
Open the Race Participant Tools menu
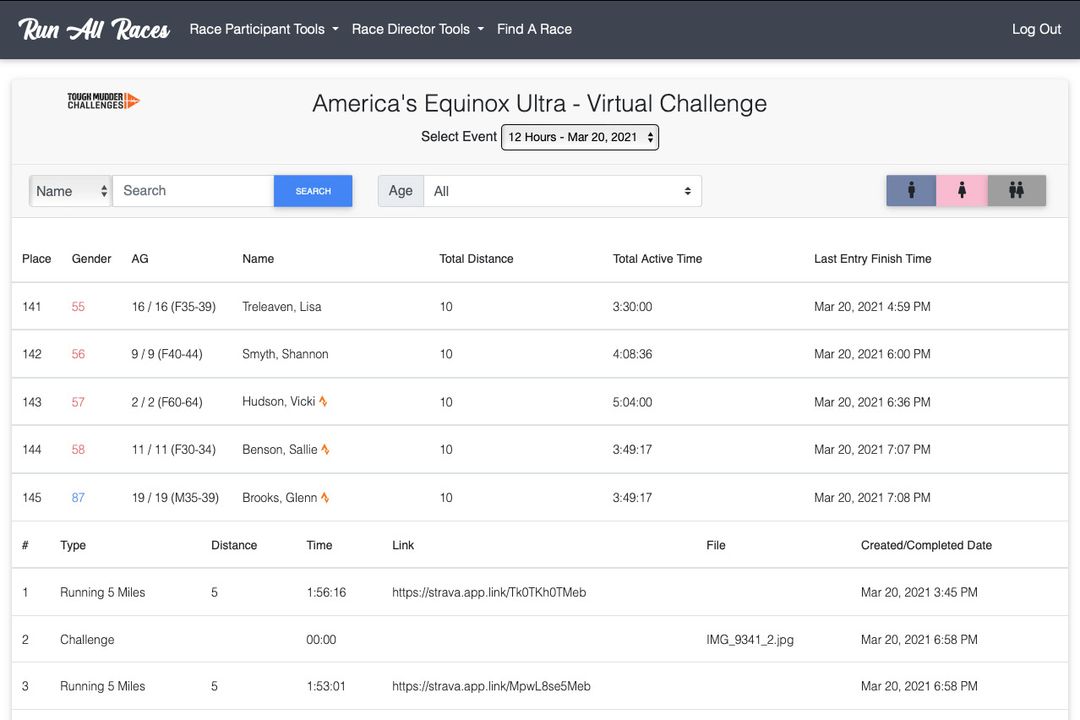click(x=262, y=29)
